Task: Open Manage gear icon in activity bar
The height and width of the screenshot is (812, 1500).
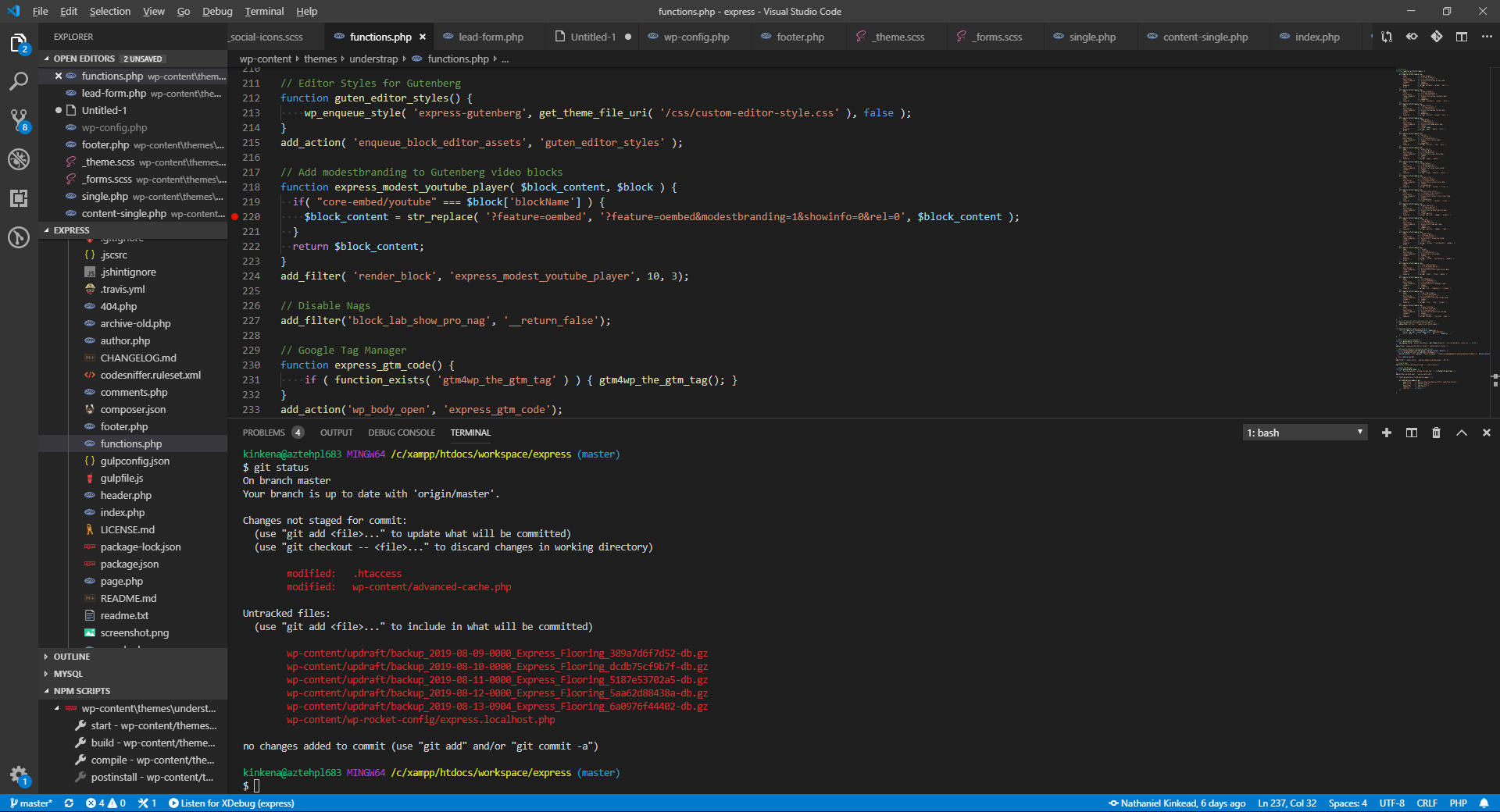Action: click(19, 775)
